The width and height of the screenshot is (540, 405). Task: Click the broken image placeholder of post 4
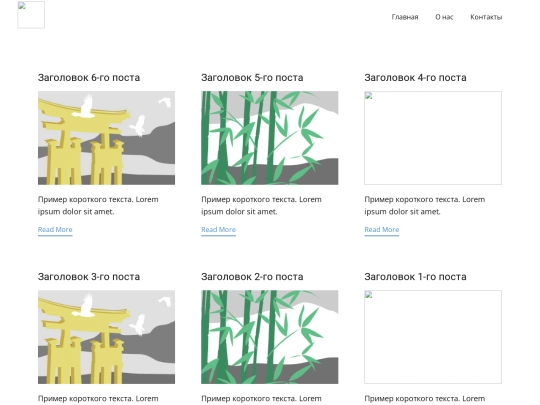(433, 138)
